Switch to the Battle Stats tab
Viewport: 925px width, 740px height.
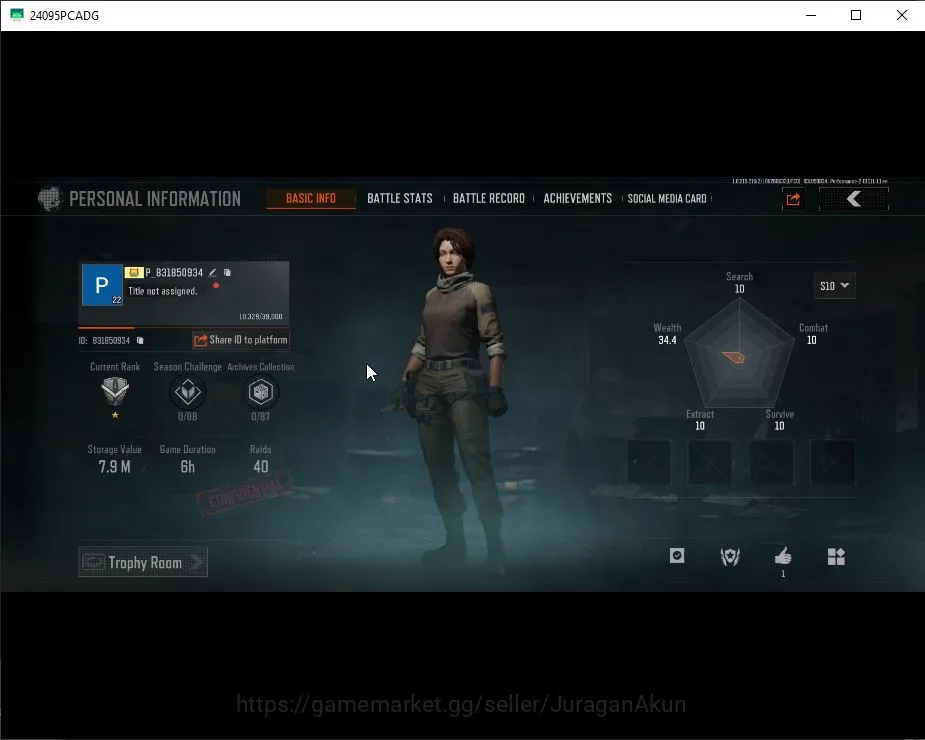coord(399,198)
